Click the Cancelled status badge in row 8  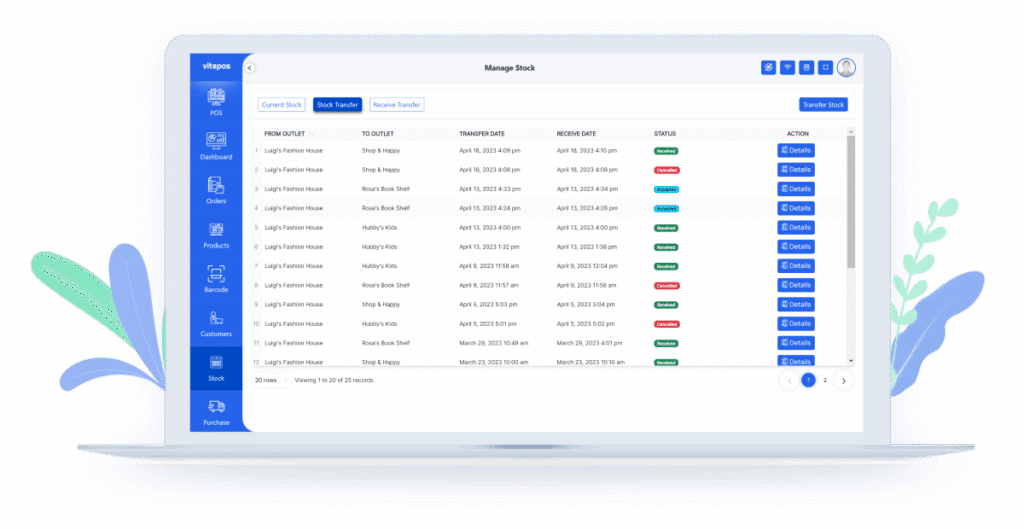[667, 285]
